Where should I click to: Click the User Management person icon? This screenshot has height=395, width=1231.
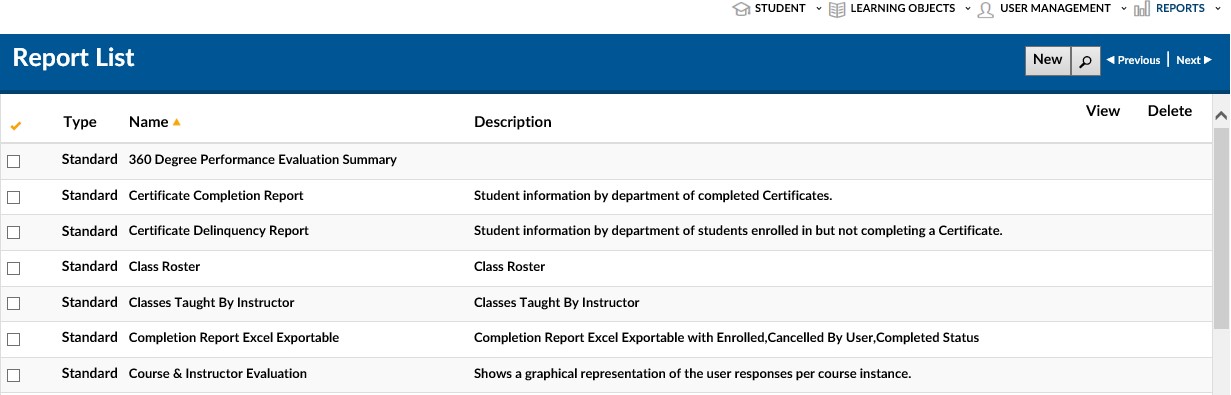(x=986, y=9)
